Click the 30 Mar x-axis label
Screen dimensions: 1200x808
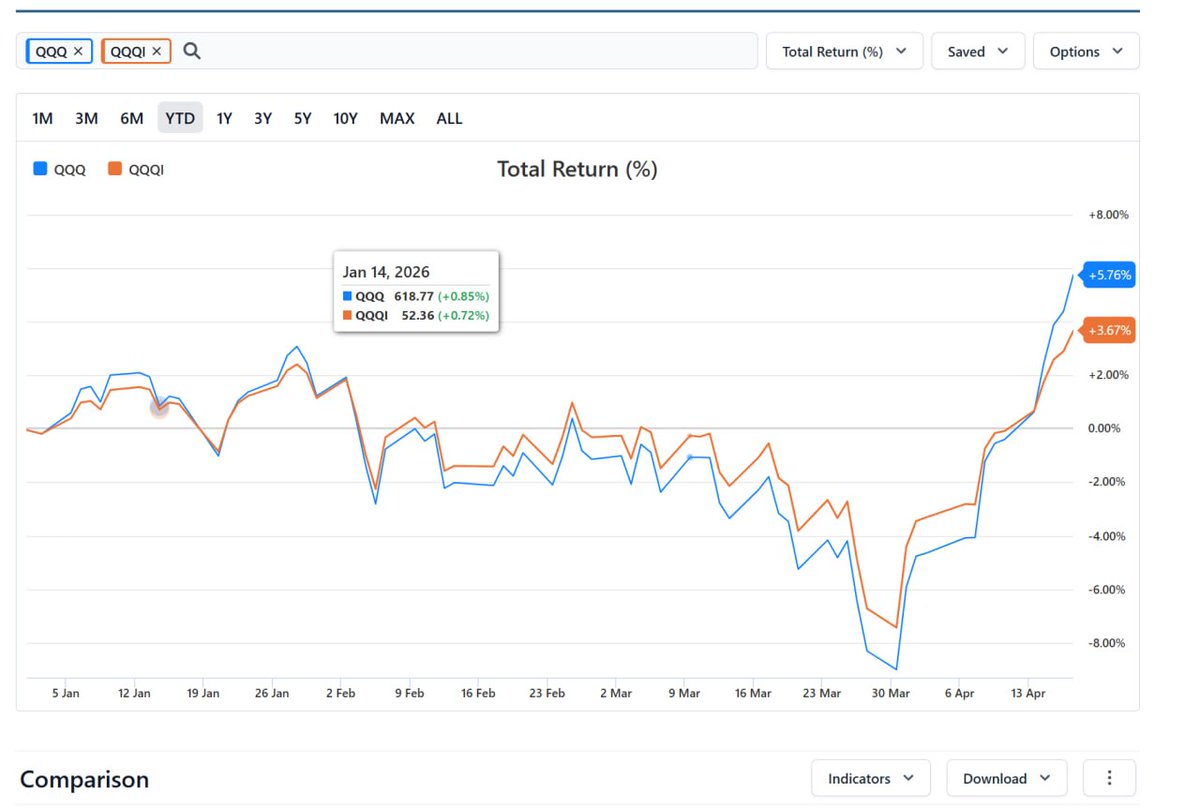click(x=891, y=692)
